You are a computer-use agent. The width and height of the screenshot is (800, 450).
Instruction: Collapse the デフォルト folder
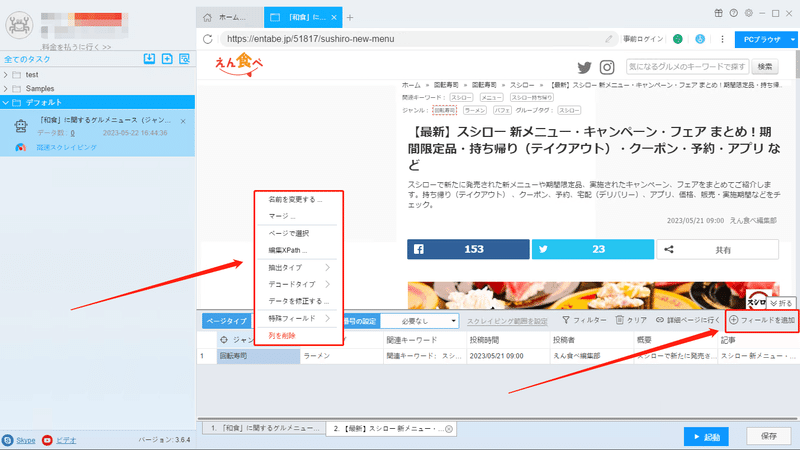tap(6, 103)
